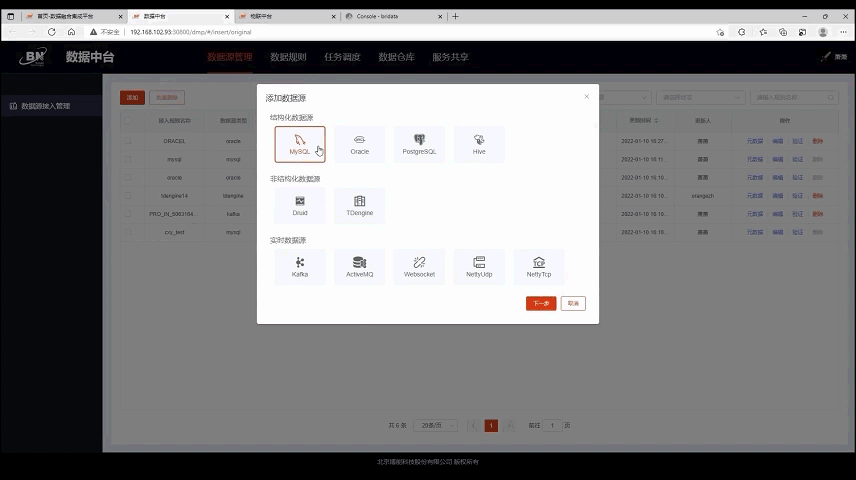Open the 20条/页 page size dropdown

[x=435, y=425]
